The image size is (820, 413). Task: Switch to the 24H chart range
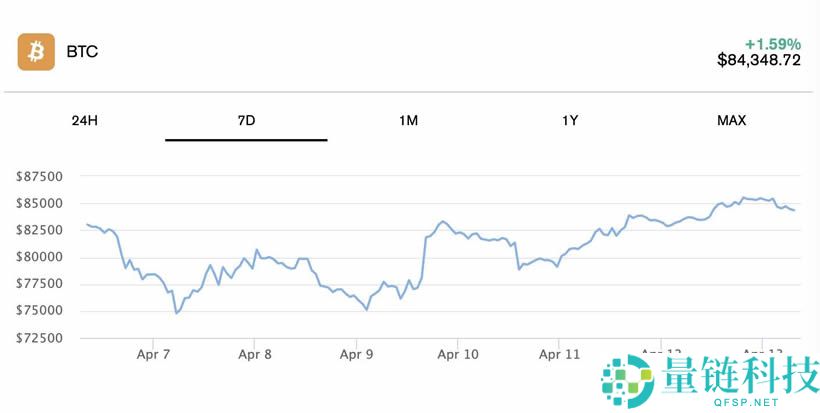(85, 121)
